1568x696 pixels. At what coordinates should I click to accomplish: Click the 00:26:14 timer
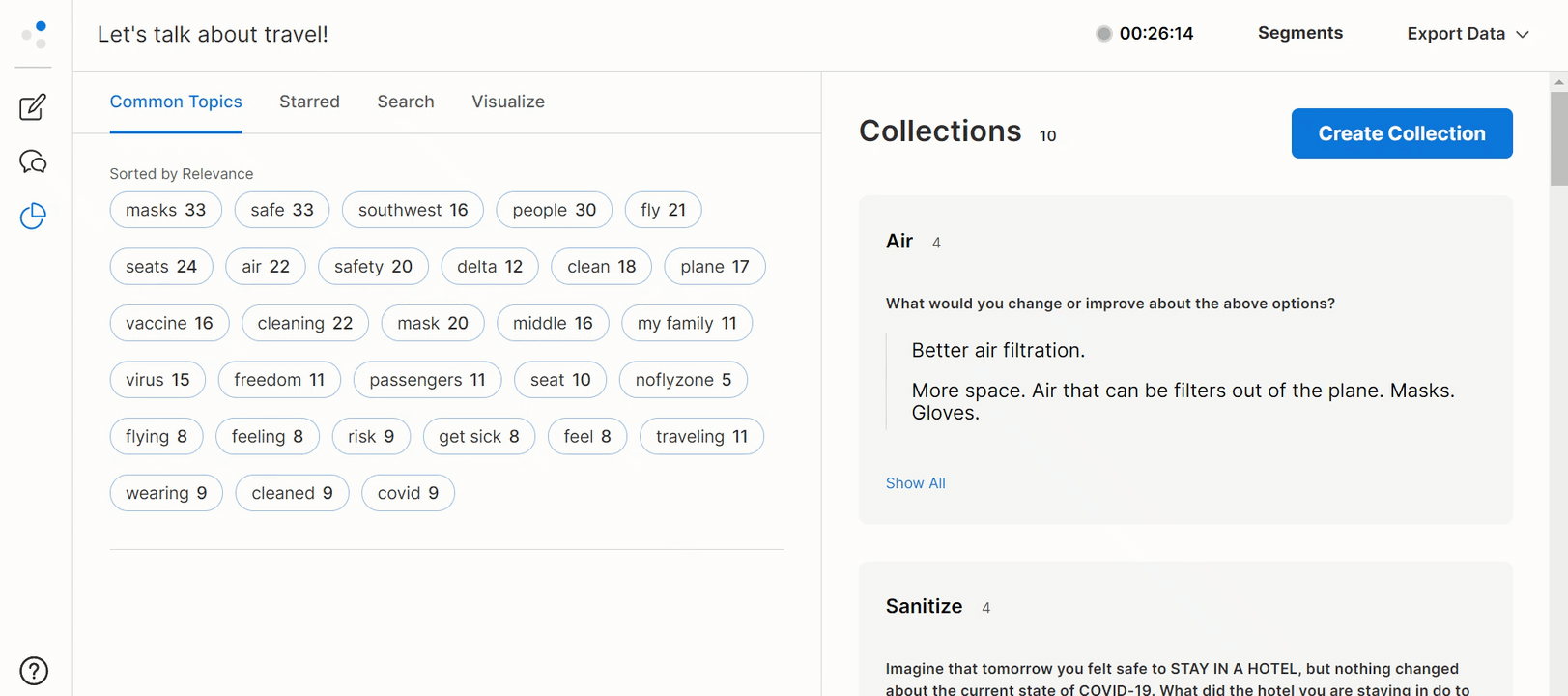[1156, 34]
